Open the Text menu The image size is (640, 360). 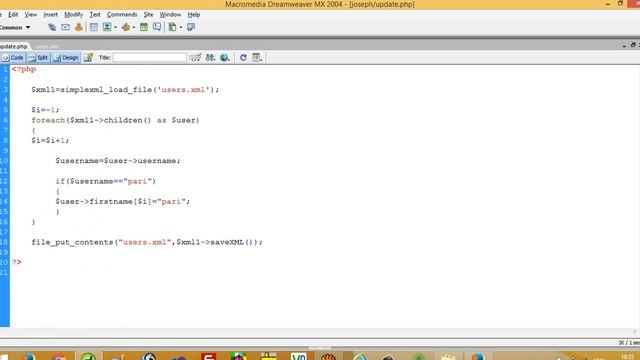point(95,14)
